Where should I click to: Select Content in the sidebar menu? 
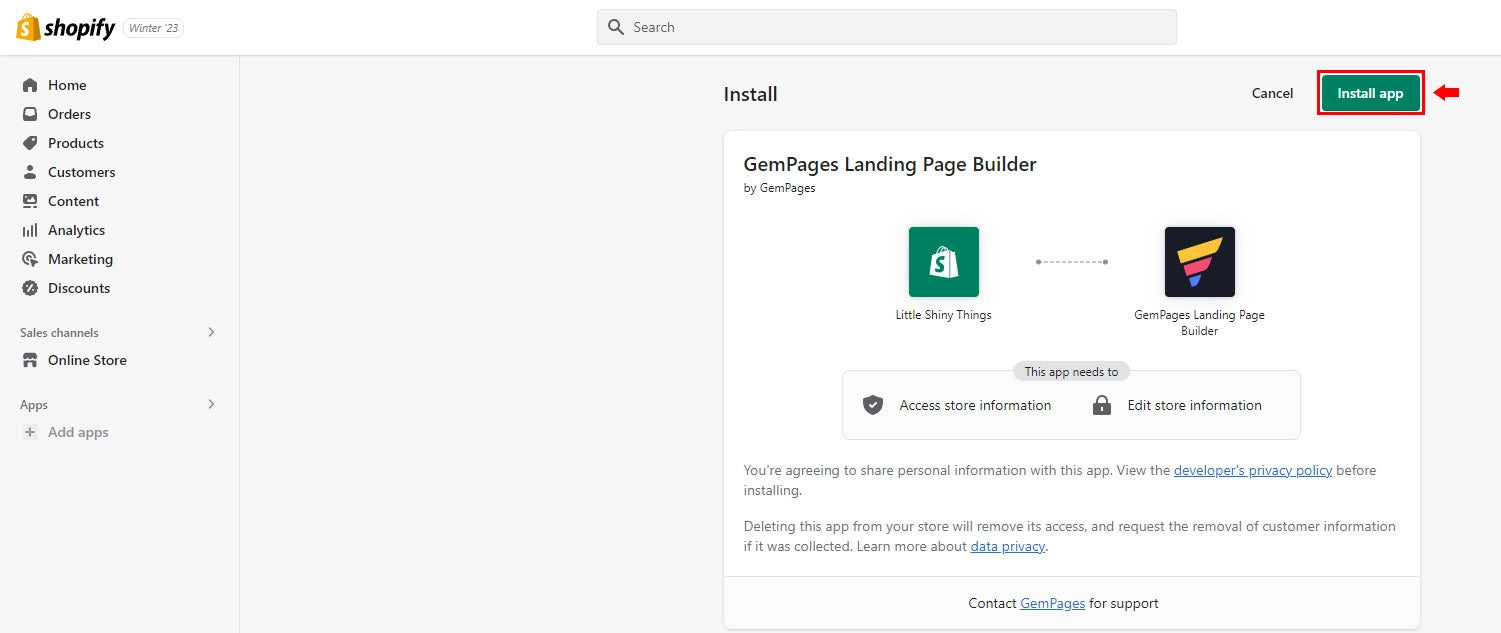tap(73, 200)
